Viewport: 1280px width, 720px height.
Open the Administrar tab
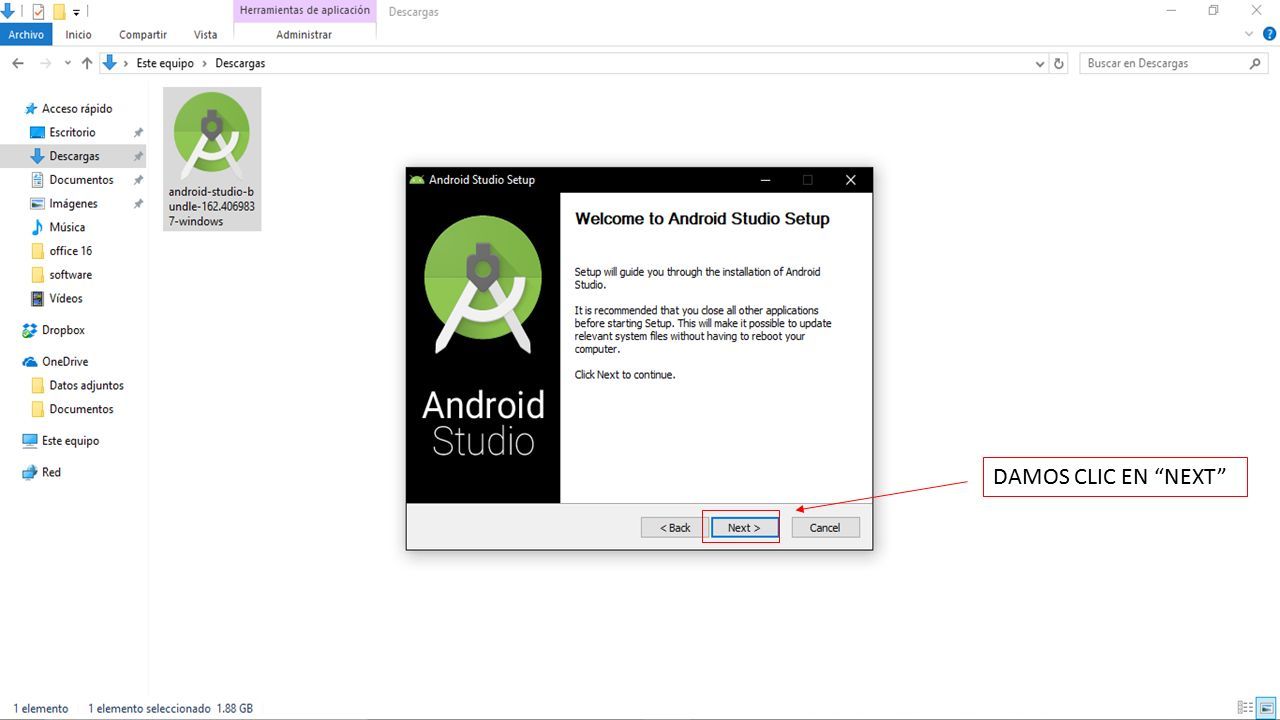point(304,34)
